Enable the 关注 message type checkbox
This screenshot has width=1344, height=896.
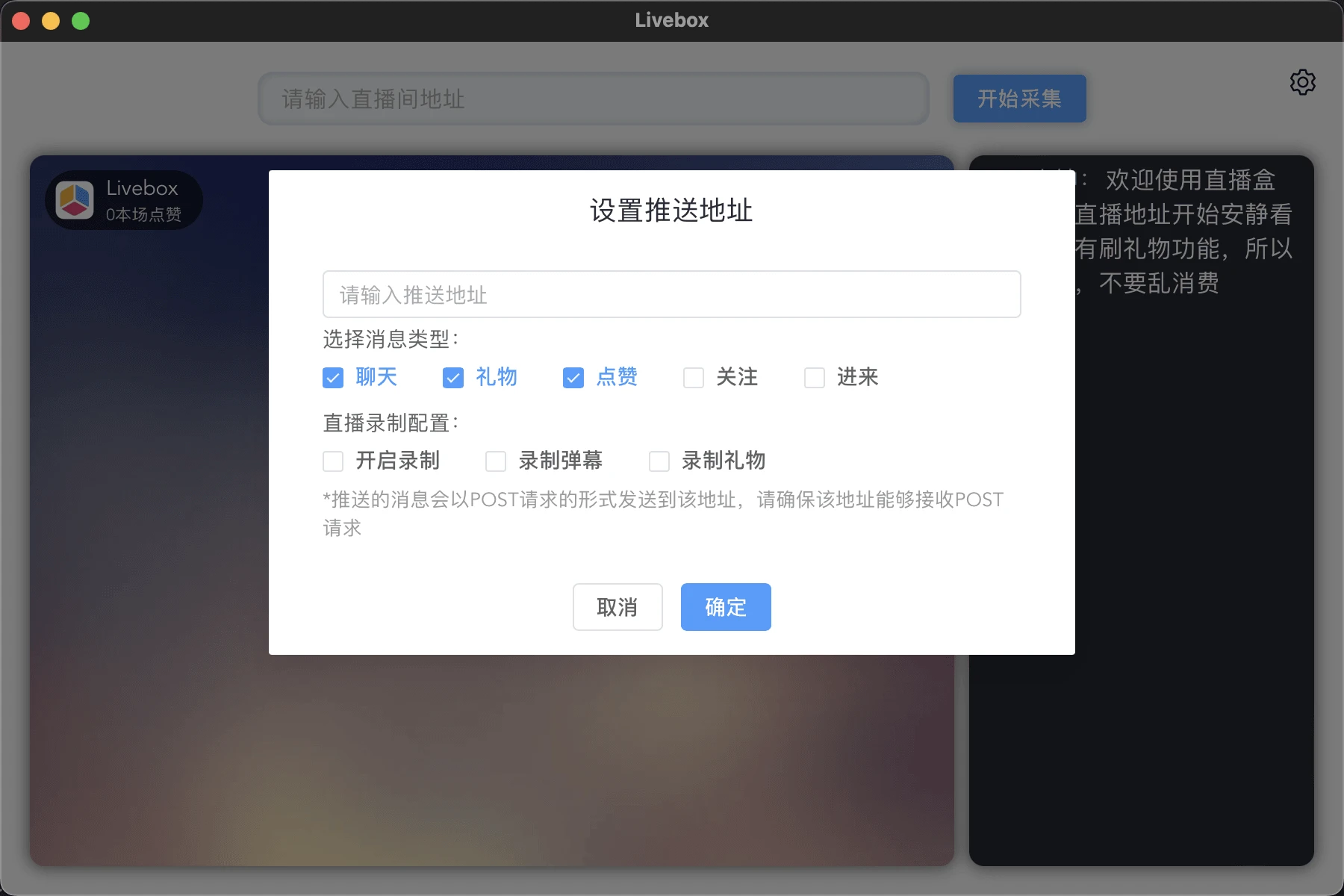(694, 378)
